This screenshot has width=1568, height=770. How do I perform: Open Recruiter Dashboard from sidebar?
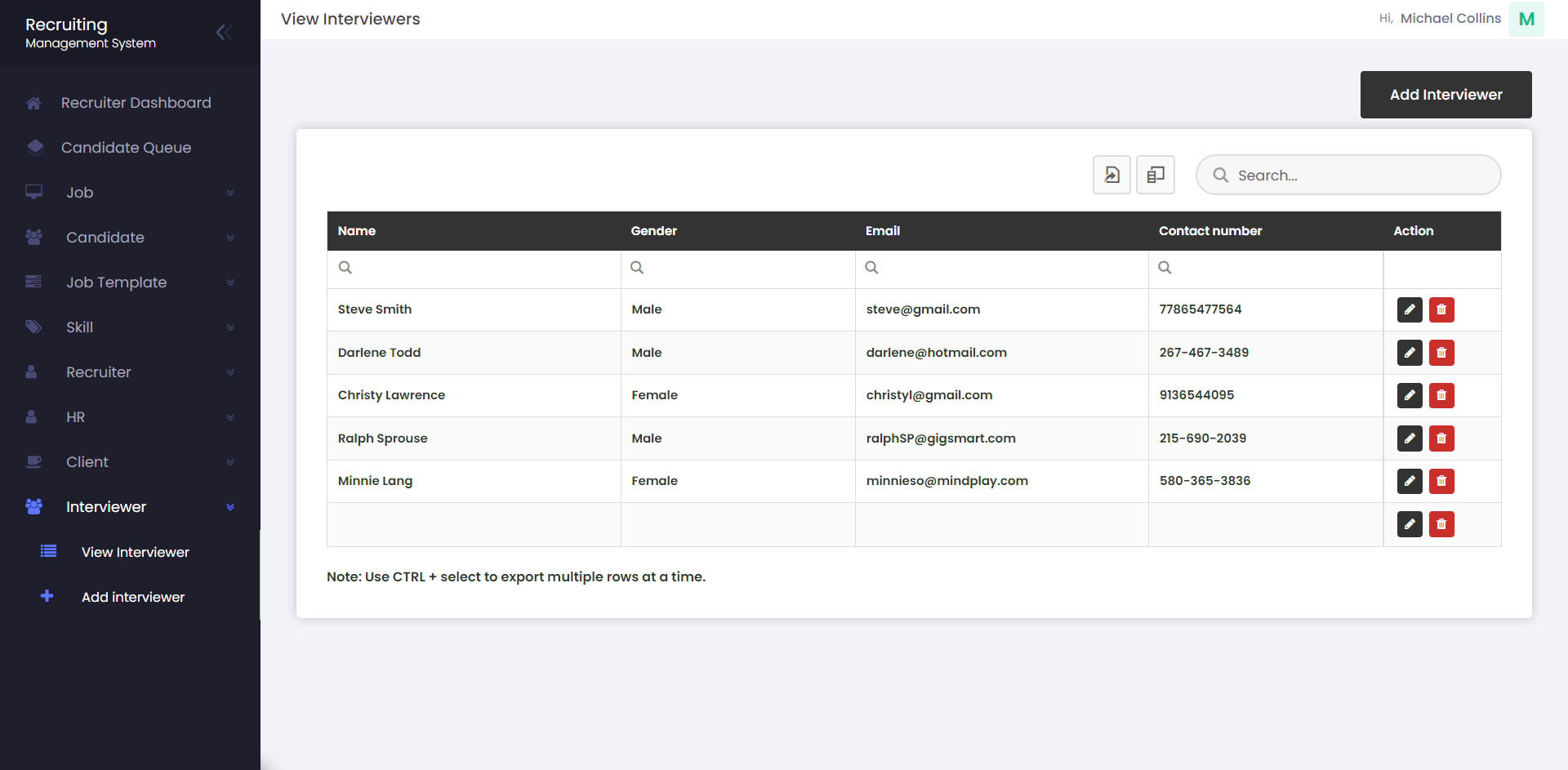tap(136, 103)
